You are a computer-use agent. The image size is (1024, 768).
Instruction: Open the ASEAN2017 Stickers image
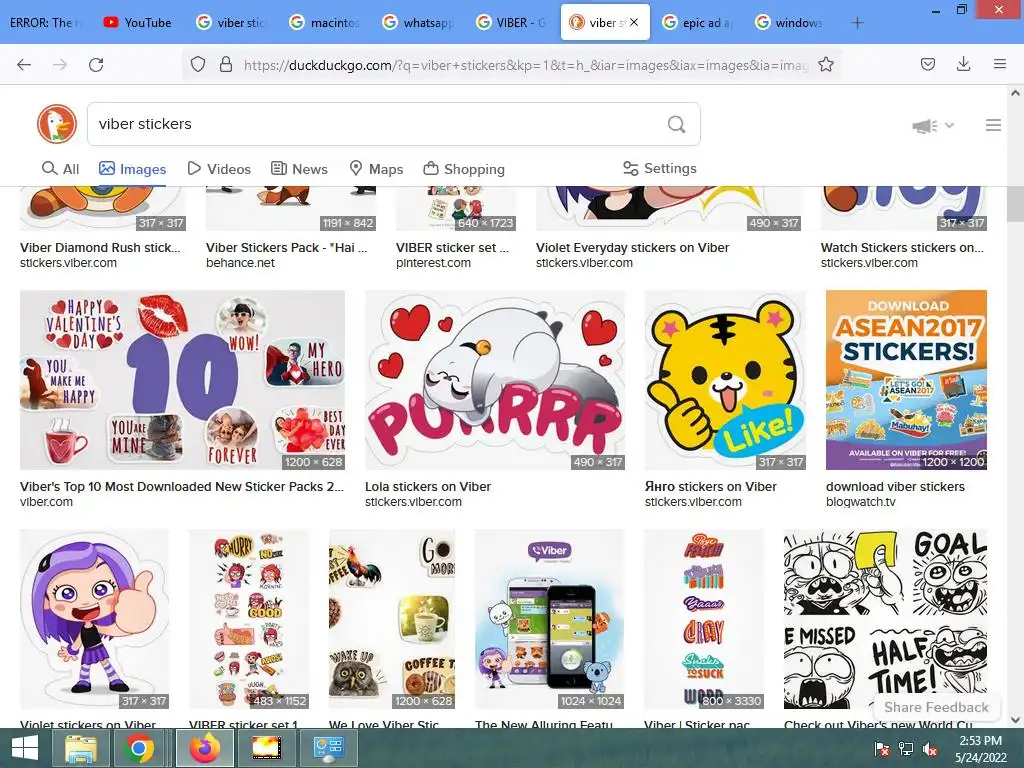point(906,380)
